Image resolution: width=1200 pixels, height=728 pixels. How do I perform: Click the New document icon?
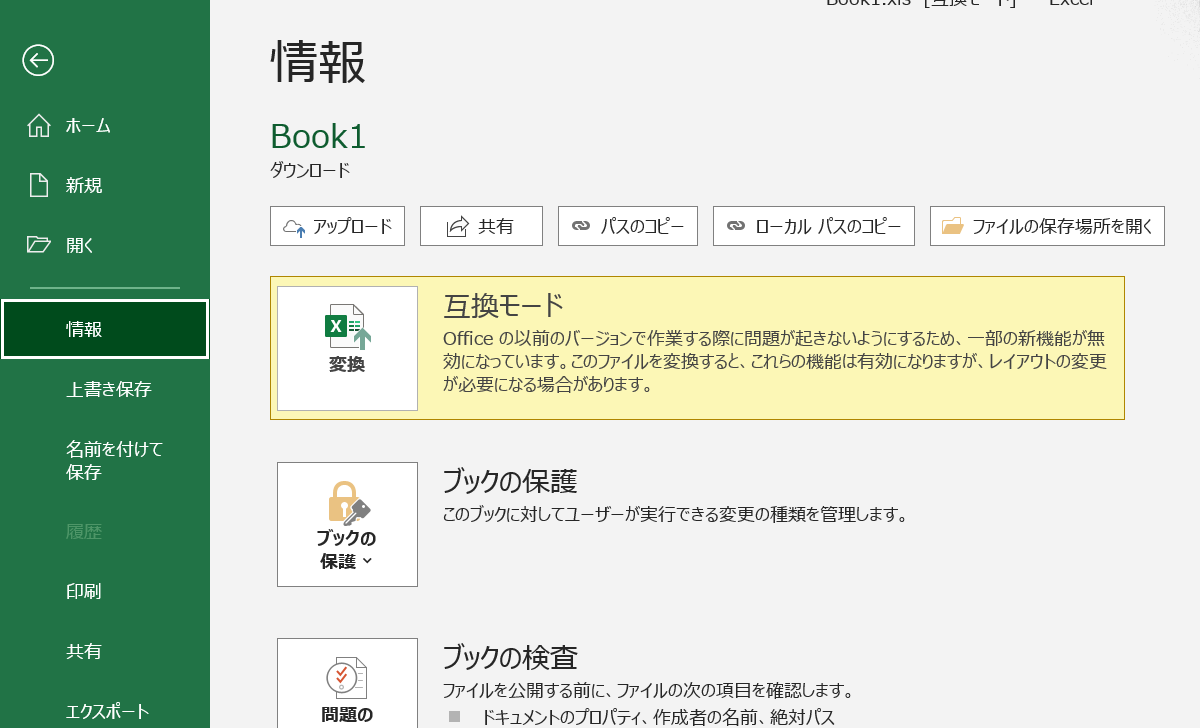[39, 185]
